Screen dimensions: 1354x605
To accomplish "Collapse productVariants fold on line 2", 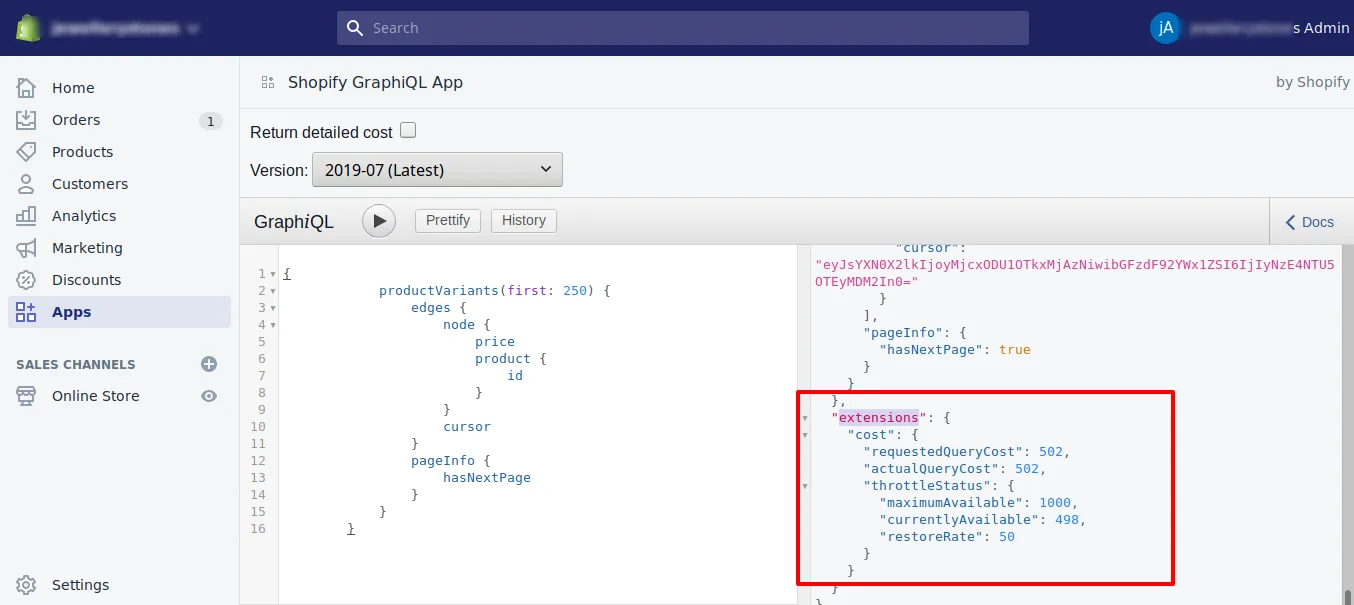I will (273, 291).
